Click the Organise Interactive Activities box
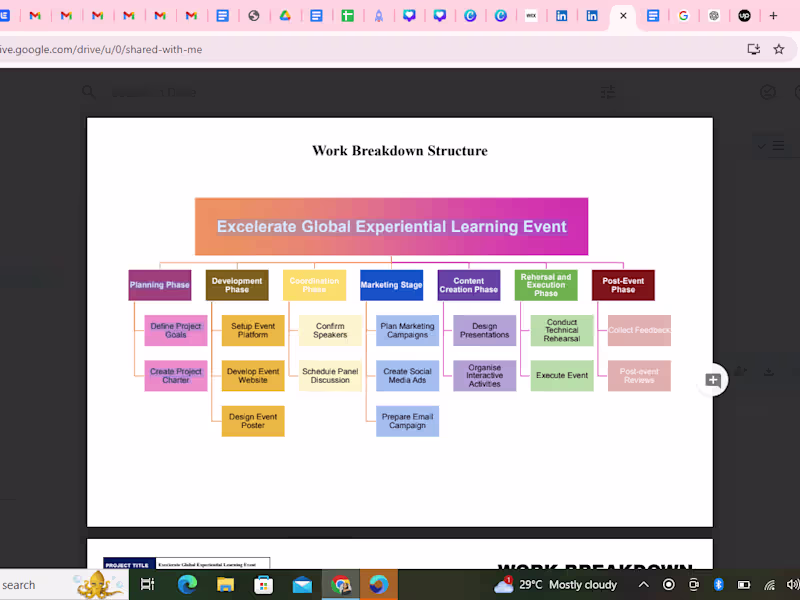This screenshot has width=800, height=600. pos(485,376)
